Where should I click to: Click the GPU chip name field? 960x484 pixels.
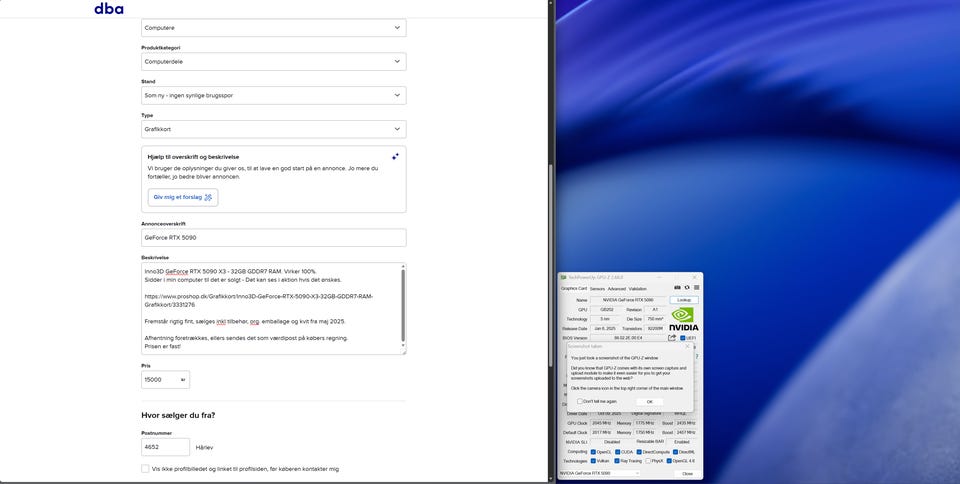606,310
